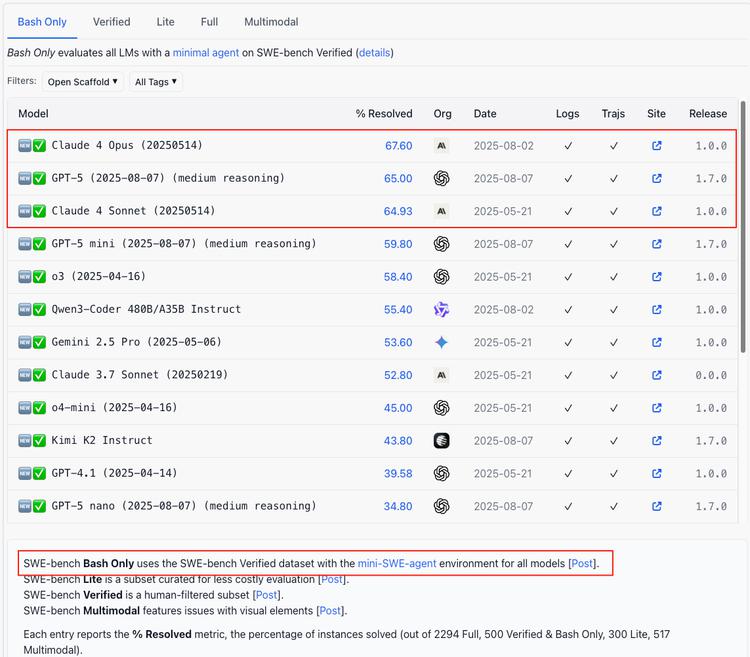The width and height of the screenshot is (750, 657).
Task: Sort table by % Resolved column header
Action: click(x=384, y=114)
